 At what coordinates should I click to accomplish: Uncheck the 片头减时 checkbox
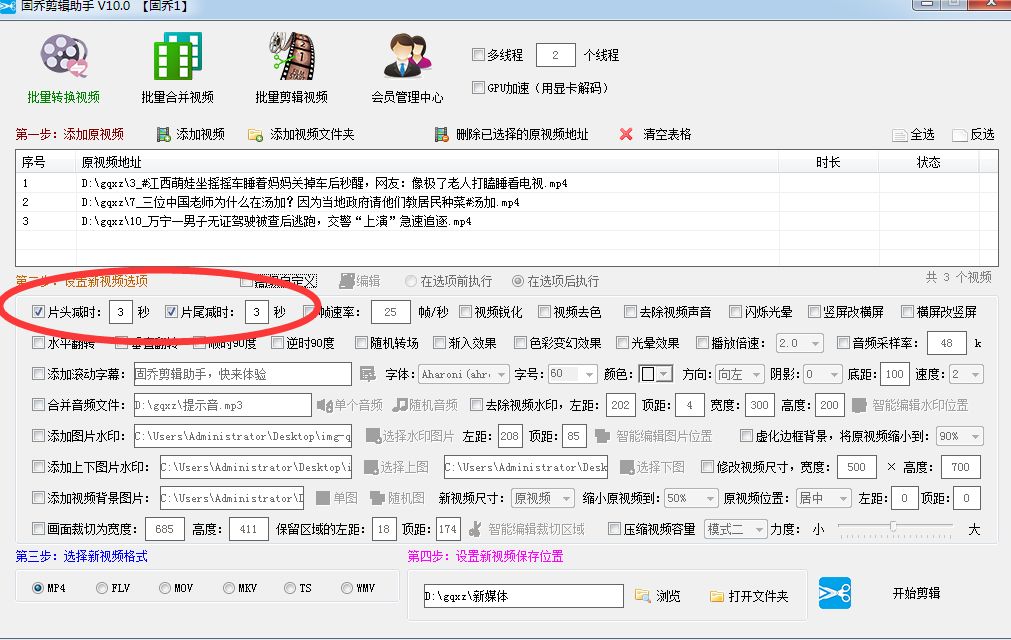click(x=38, y=312)
